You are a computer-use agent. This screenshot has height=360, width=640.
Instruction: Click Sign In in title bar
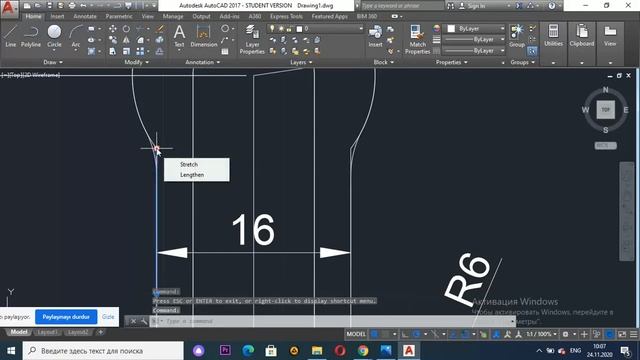point(476,6)
